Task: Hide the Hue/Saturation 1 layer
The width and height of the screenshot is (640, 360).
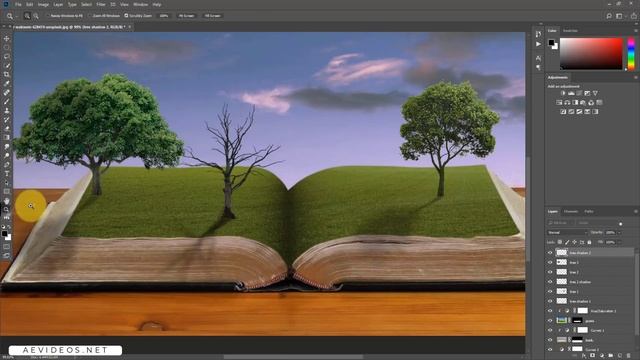Action: point(550,311)
